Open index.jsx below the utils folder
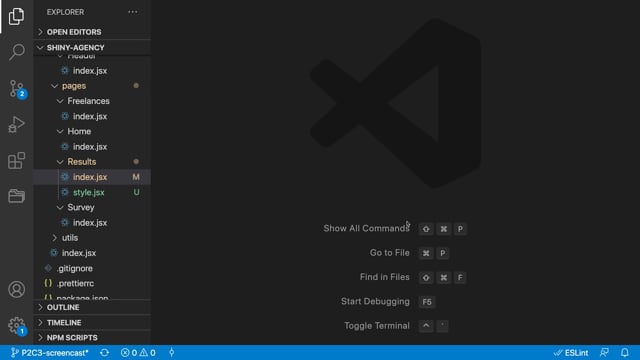 (x=92, y=253)
